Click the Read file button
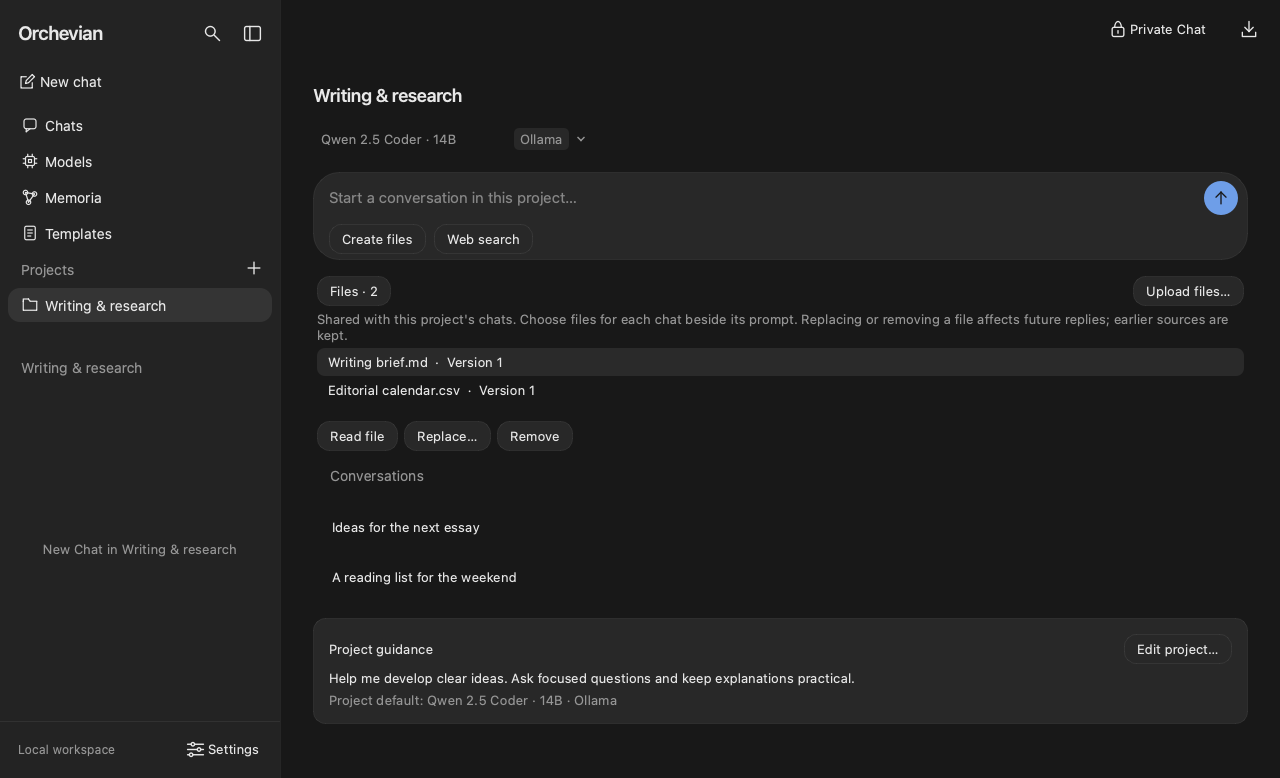This screenshot has width=1280, height=778. click(357, 436)
